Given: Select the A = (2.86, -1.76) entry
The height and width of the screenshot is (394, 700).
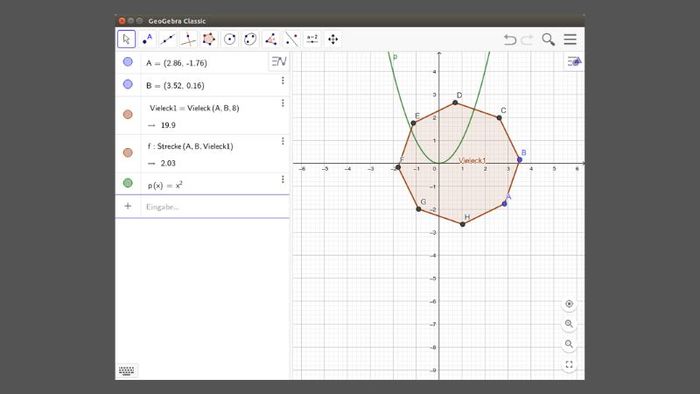Looking at the screenshot, I should [176, 63].
